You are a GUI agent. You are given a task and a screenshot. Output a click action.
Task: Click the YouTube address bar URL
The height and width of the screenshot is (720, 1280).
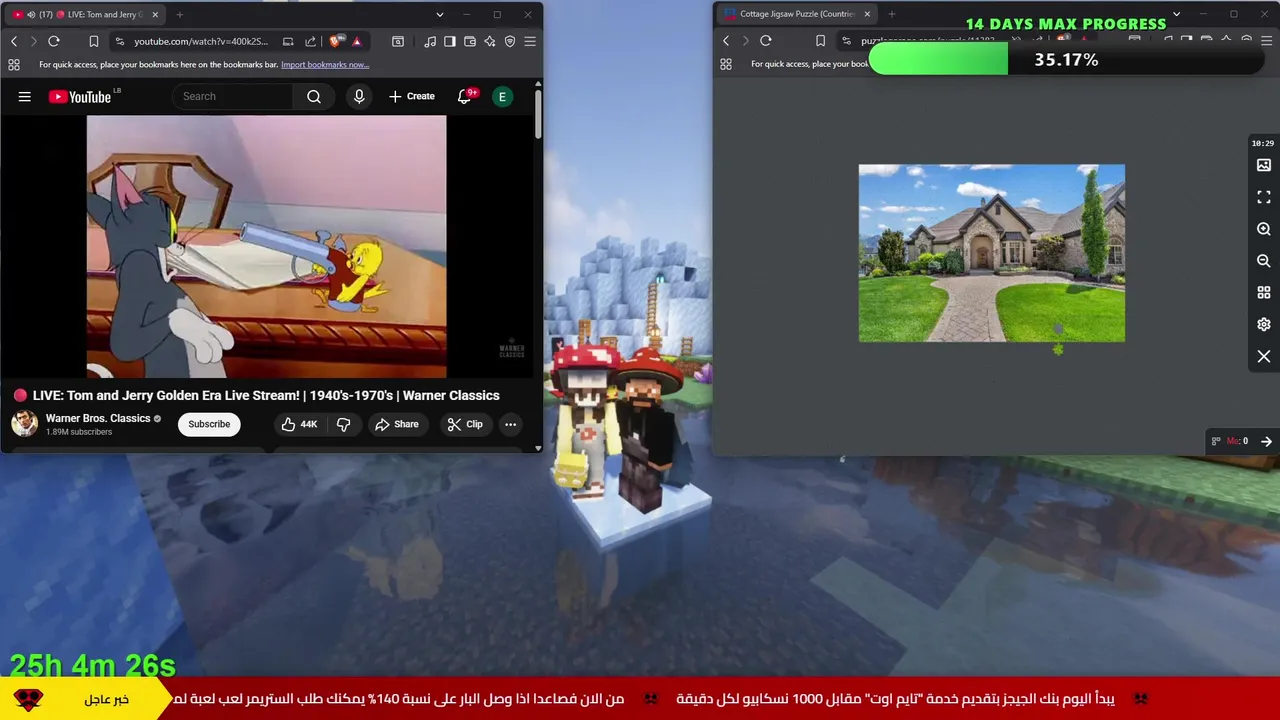[x=201, y=41]
